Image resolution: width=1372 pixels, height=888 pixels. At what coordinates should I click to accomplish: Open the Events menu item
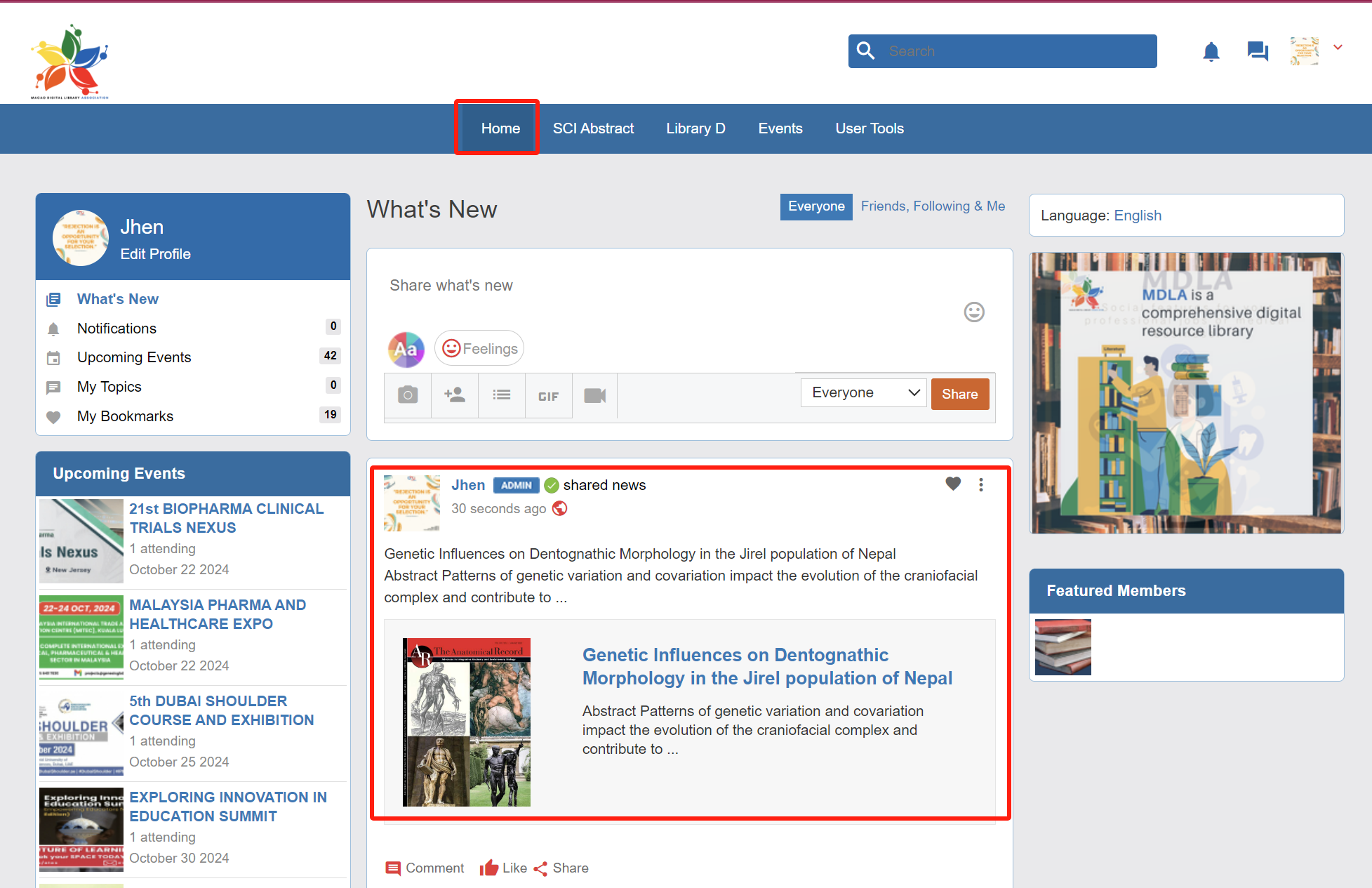780,128
